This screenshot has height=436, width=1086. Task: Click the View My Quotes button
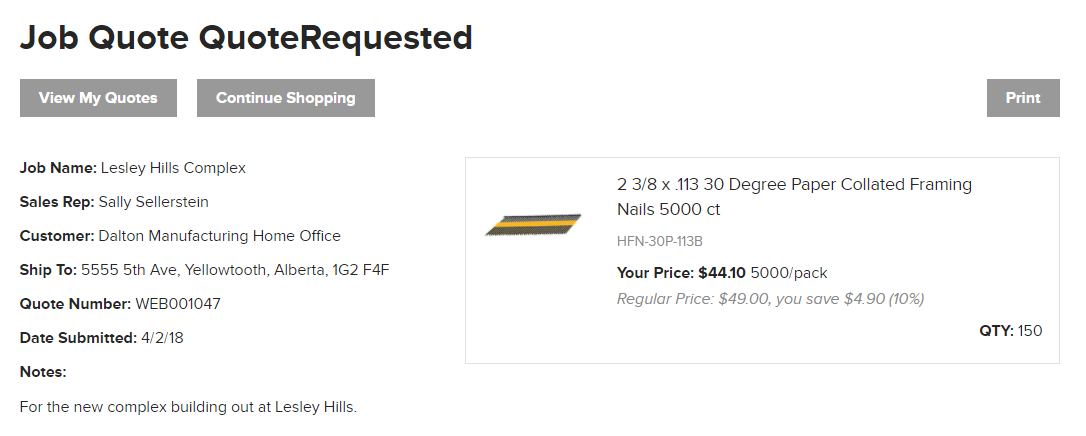tap(98, 98)
